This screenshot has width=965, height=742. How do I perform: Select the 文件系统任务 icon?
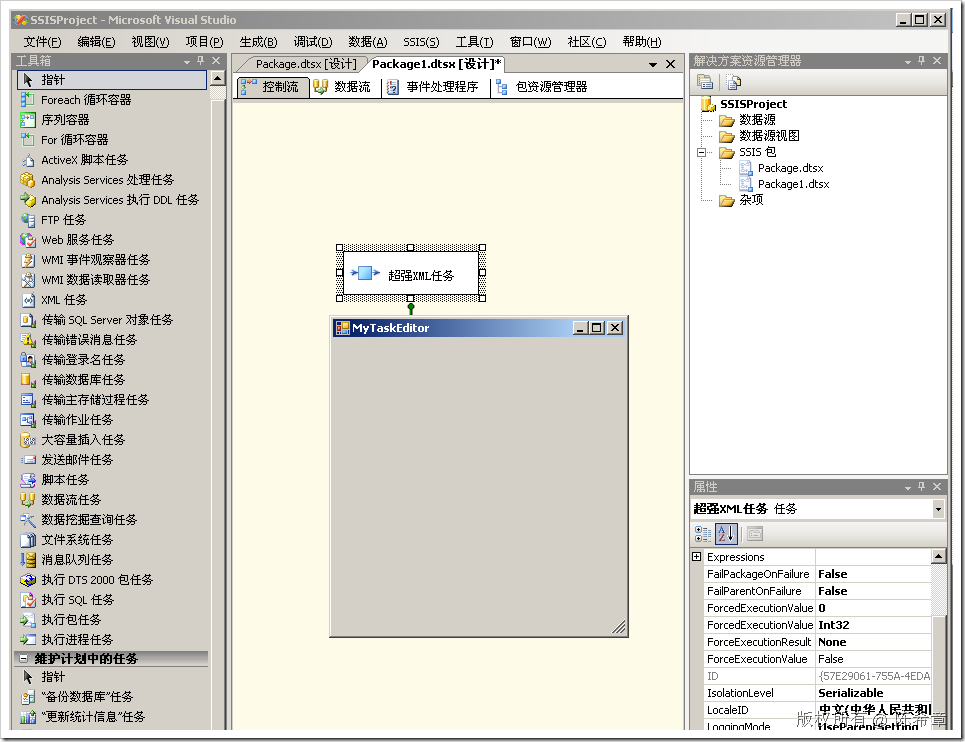28,540
